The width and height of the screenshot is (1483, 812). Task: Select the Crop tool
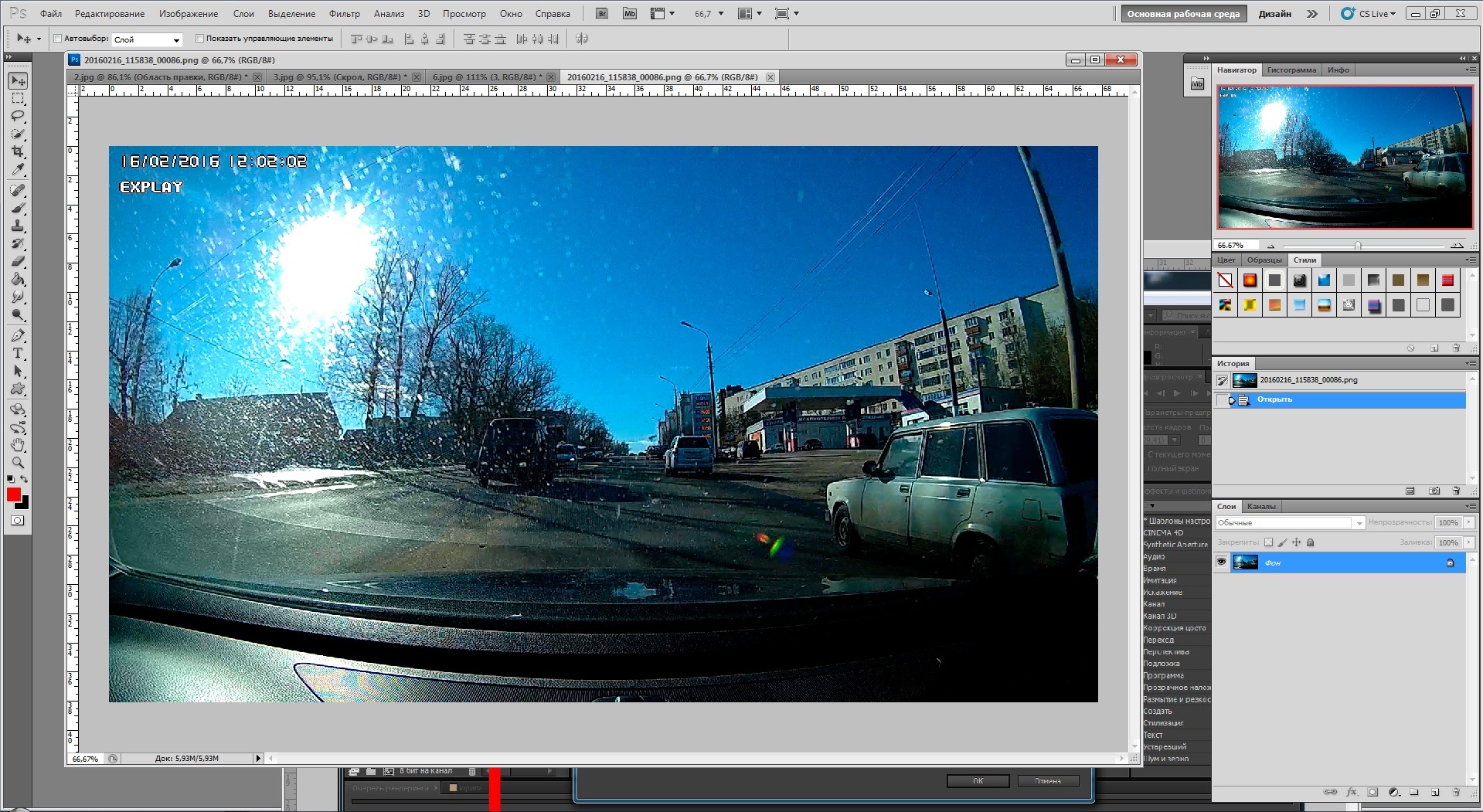(18, 152)
